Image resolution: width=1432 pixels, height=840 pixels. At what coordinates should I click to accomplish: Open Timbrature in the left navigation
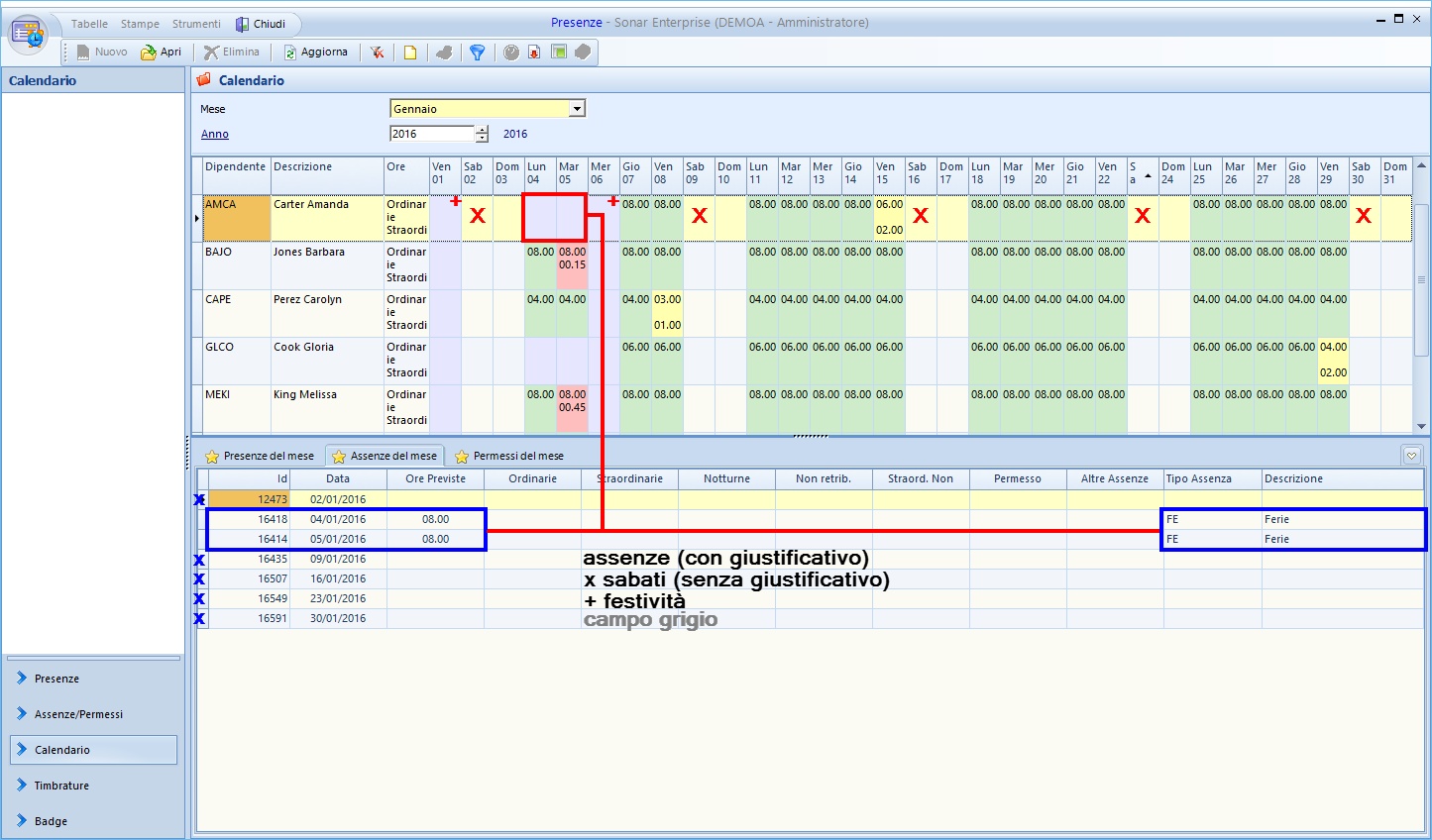[x=61, y=786]
